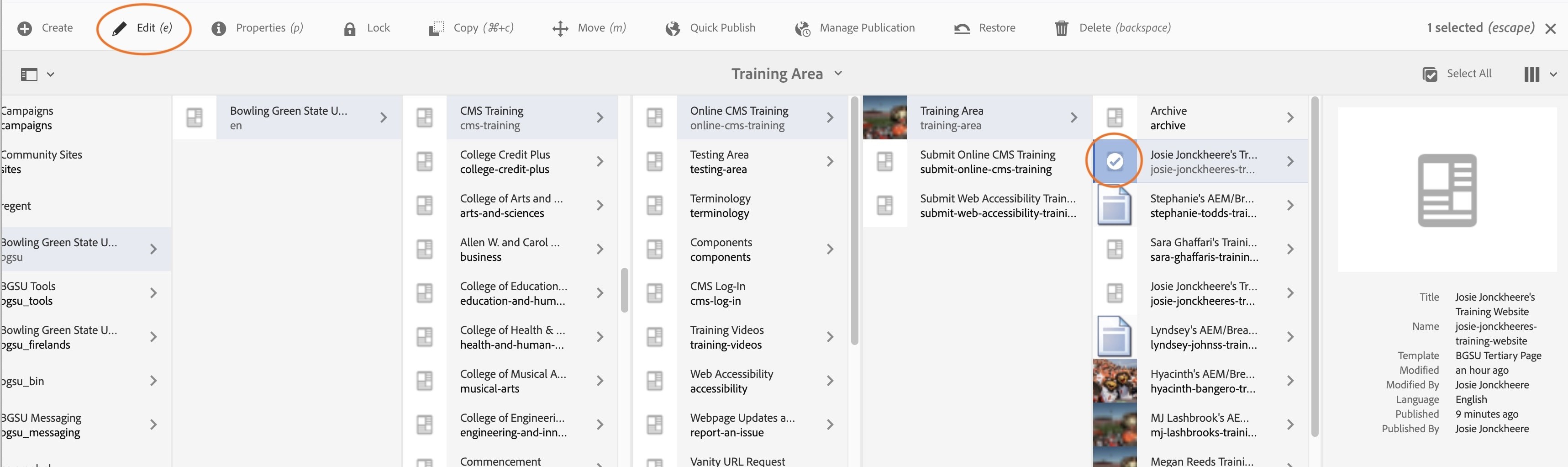Viewport: 1568px width, 467px height.
Task: Click the Lock padlock icon
Action: click(349, 29)
